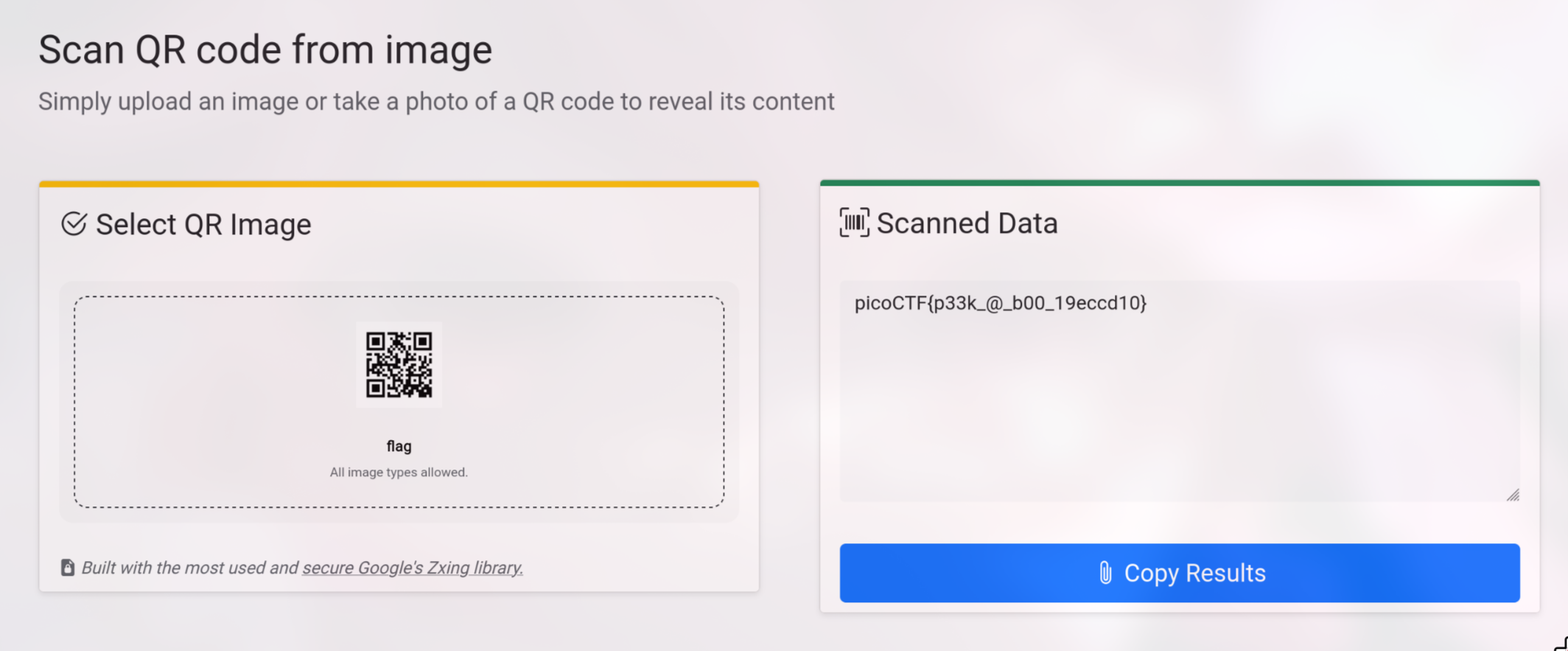Click the checkmark circle icon beside Select QR Image
Viewport: 1568px width, 651px height.
pos(74,223)
